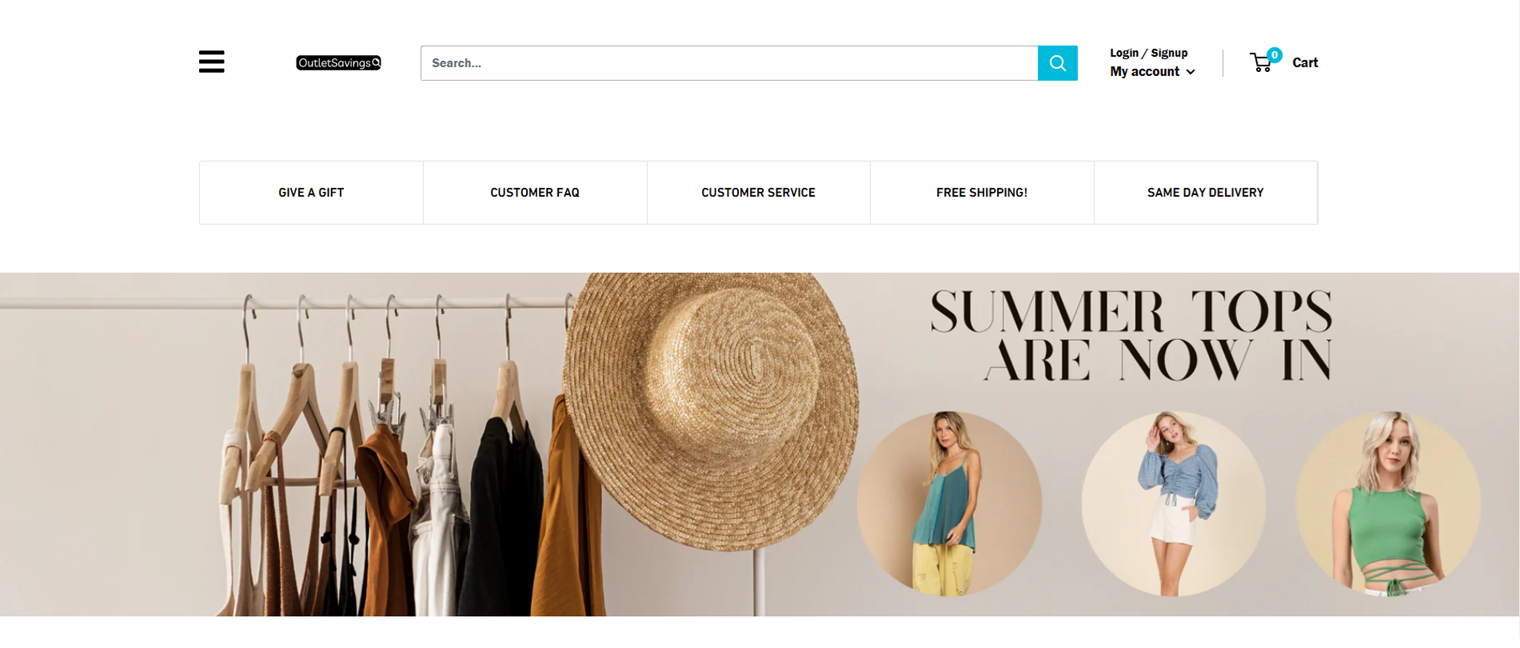This screenshot has height=648, width=1520.
Task: Open the Free Shipping! menu item
Action: click(981, 193)
